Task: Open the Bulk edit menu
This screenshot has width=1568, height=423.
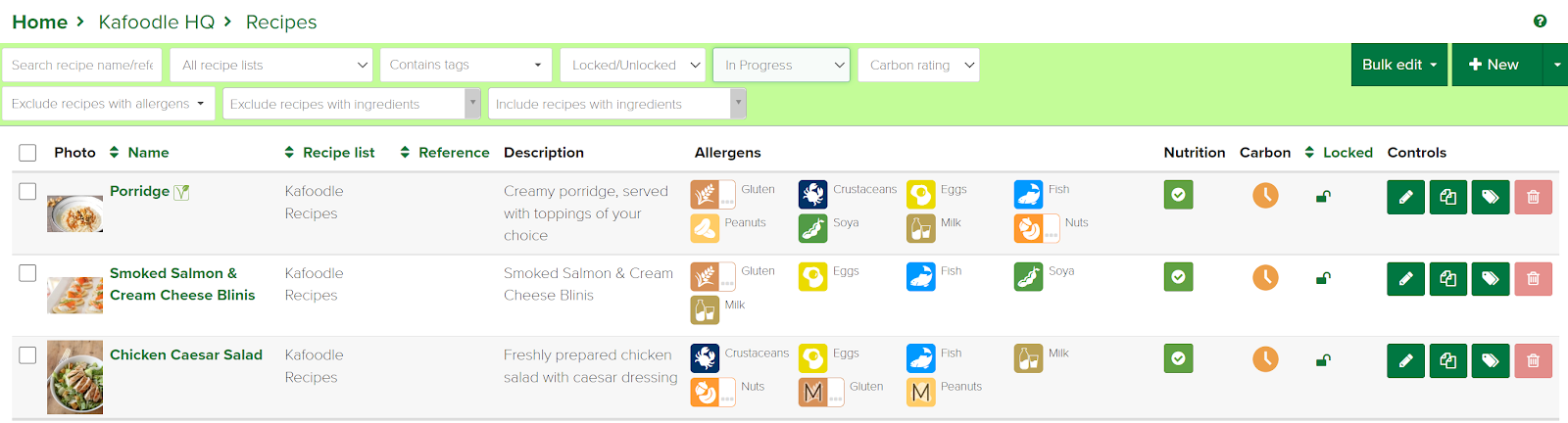Action: pos(1398,65)
